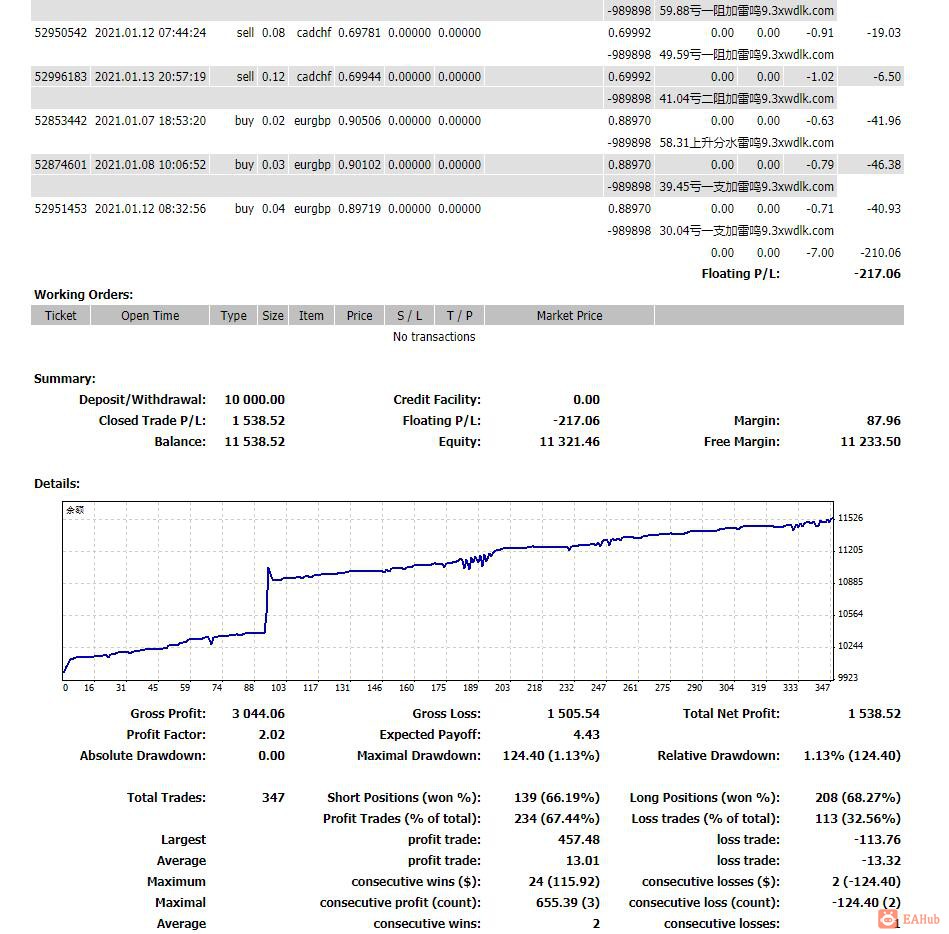
Task: Click the No transactions message
Action: pyautogui.click(x=434, y=337)
